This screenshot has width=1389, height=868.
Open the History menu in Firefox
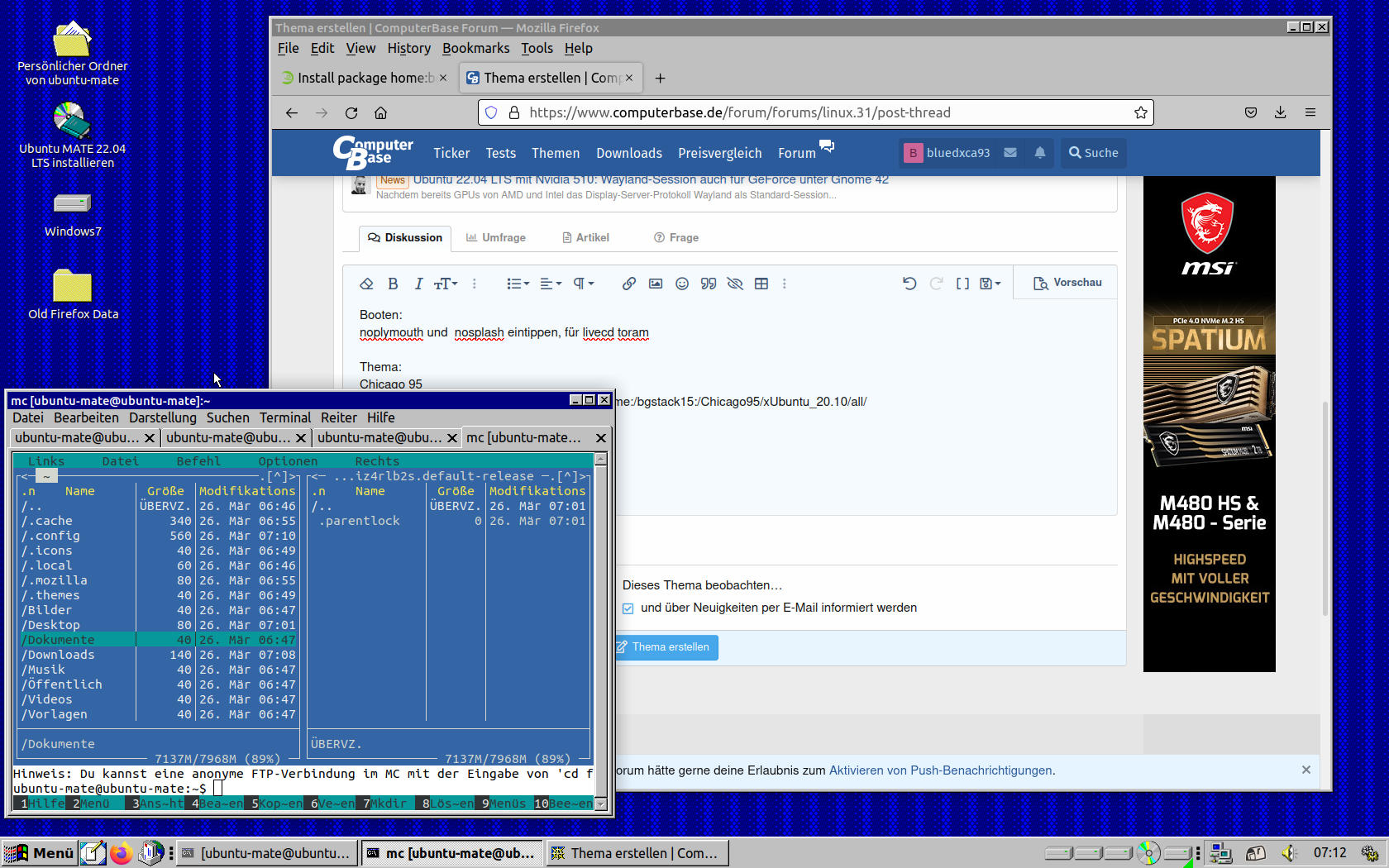[409, 48]
